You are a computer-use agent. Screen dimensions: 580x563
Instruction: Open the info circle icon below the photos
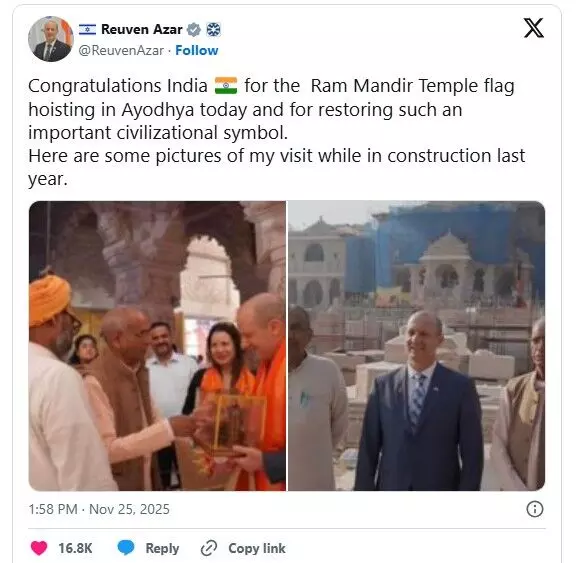click(535, 509)
